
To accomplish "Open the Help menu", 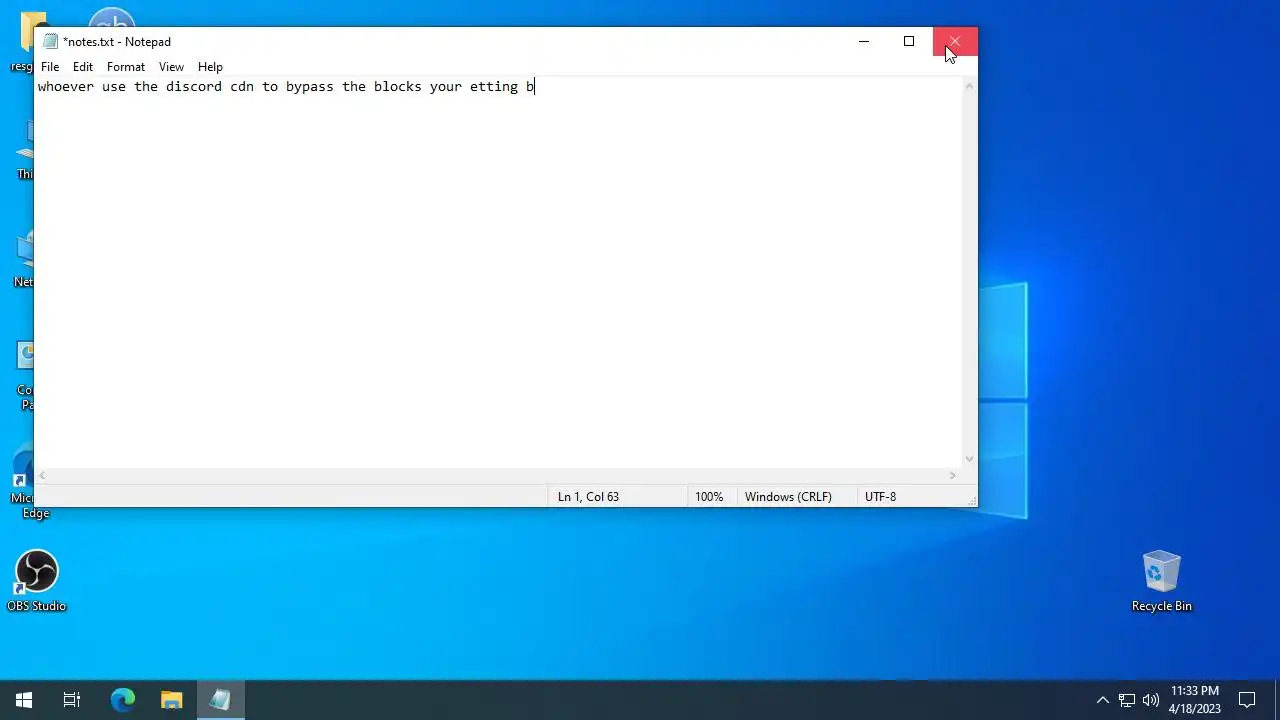I will pos(210,67).
